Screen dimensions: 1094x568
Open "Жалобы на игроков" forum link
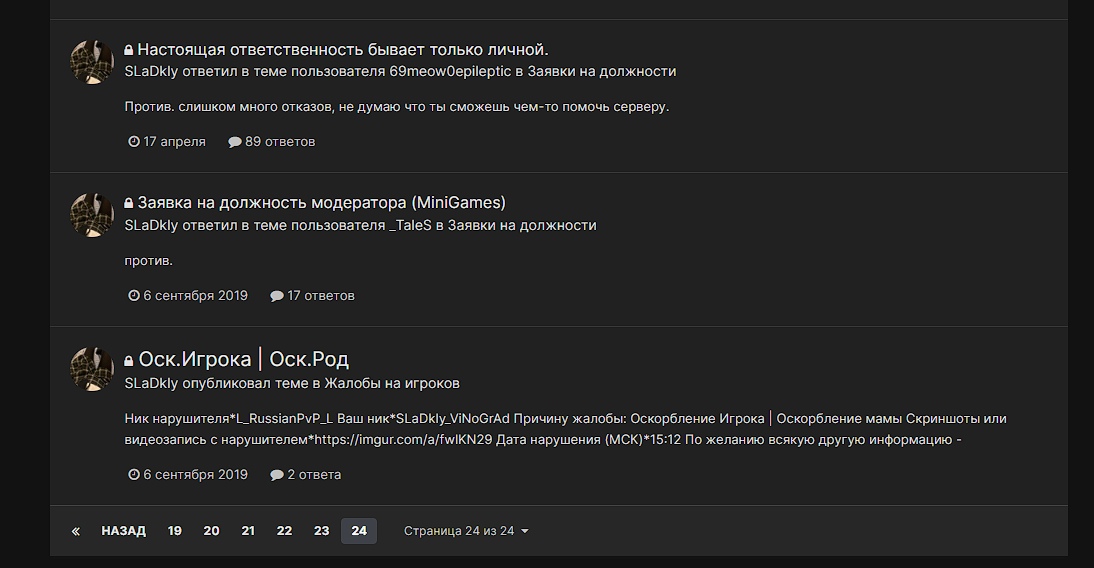(x=392, y=383)
